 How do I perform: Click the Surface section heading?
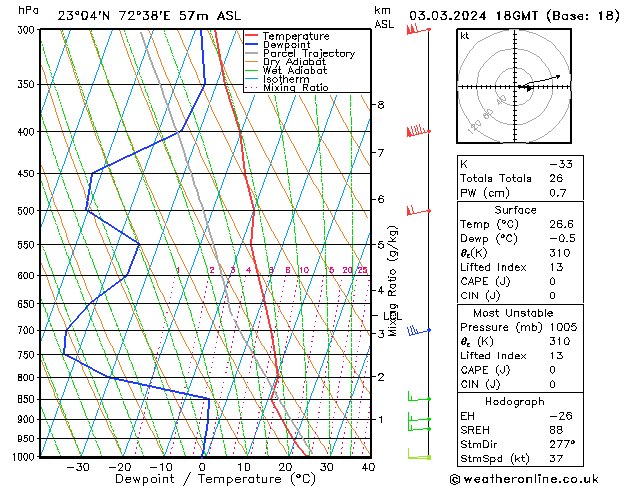[515, 210]
